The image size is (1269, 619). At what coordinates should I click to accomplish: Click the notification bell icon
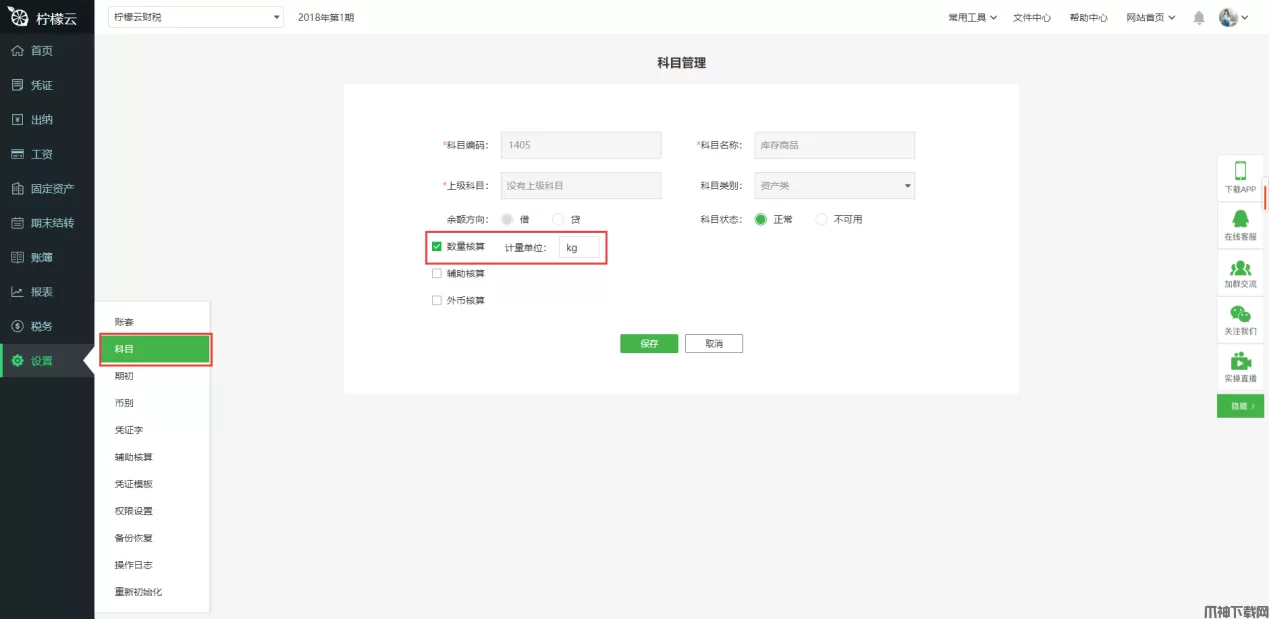click(x=1199, y=18)
